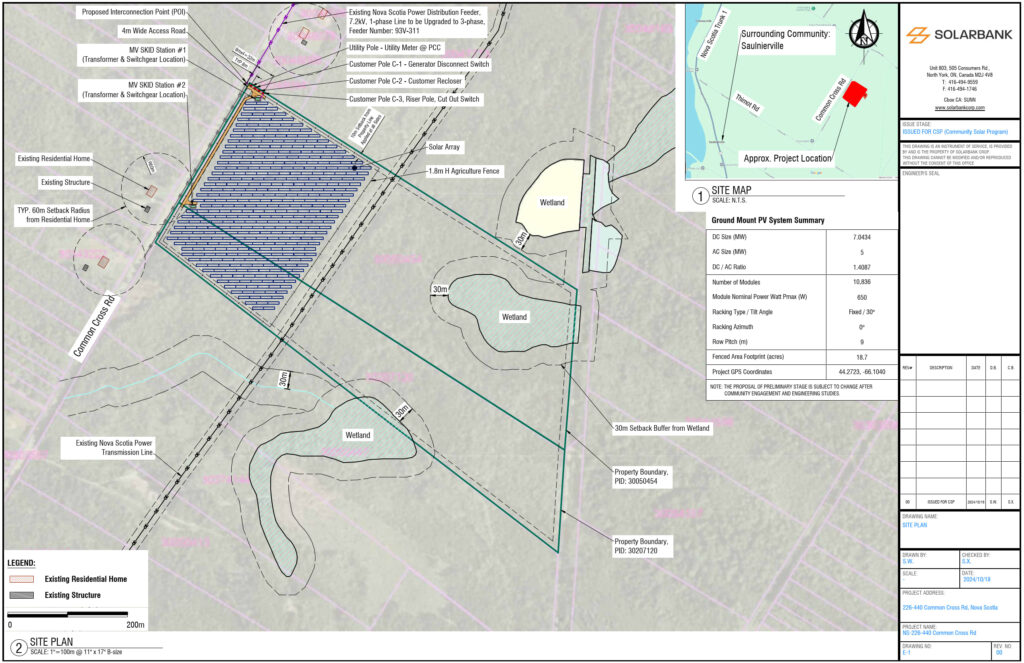
Task: Click the LEGEND: heading
Action: 22,563
